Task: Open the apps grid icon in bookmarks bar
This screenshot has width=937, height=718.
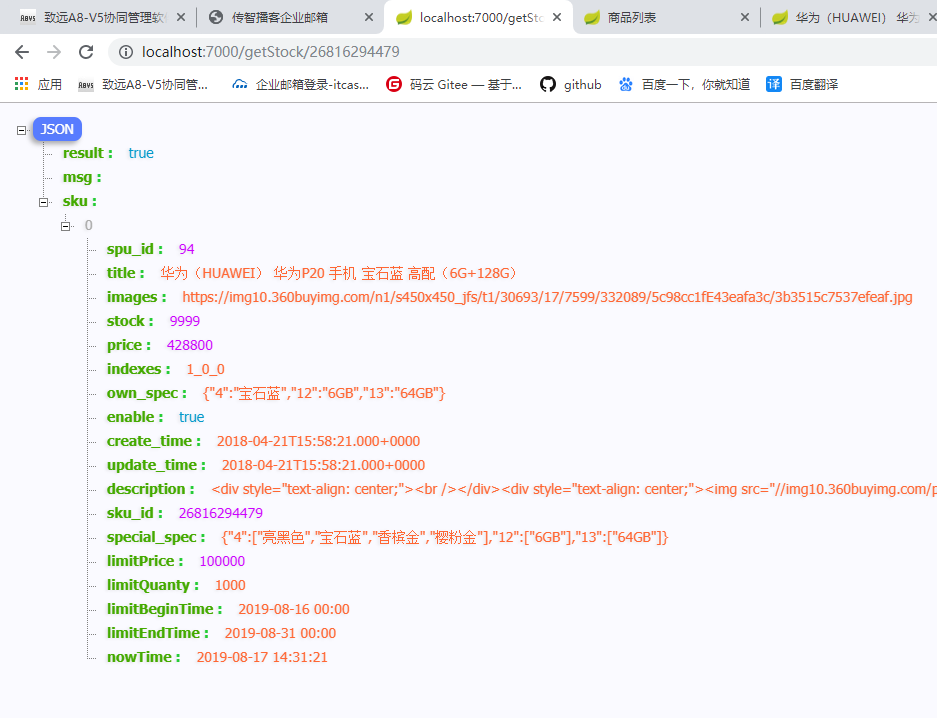Action: pos(22,84)
